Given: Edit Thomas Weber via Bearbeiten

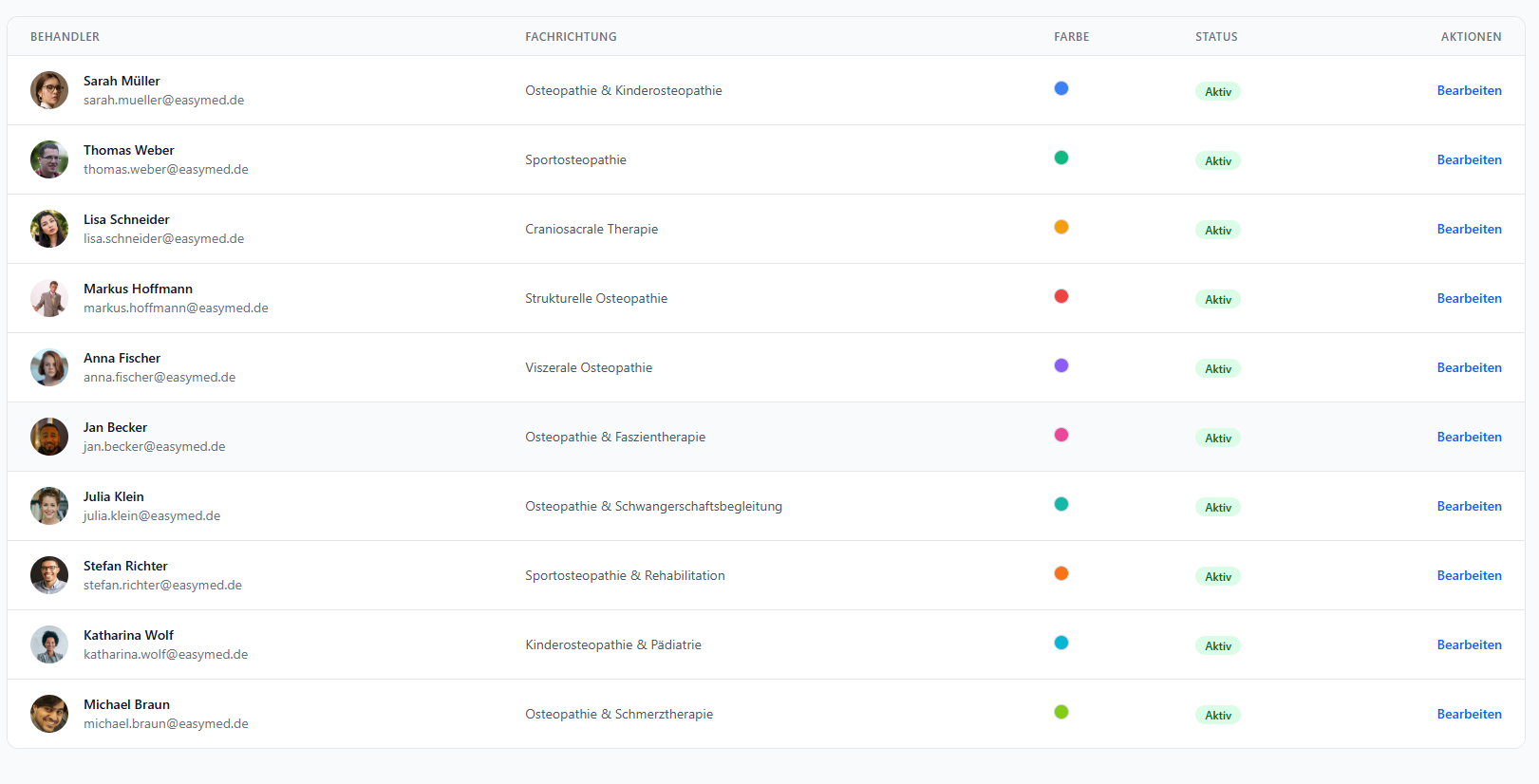Looking at the screenshot, I should coord(1469,159).
